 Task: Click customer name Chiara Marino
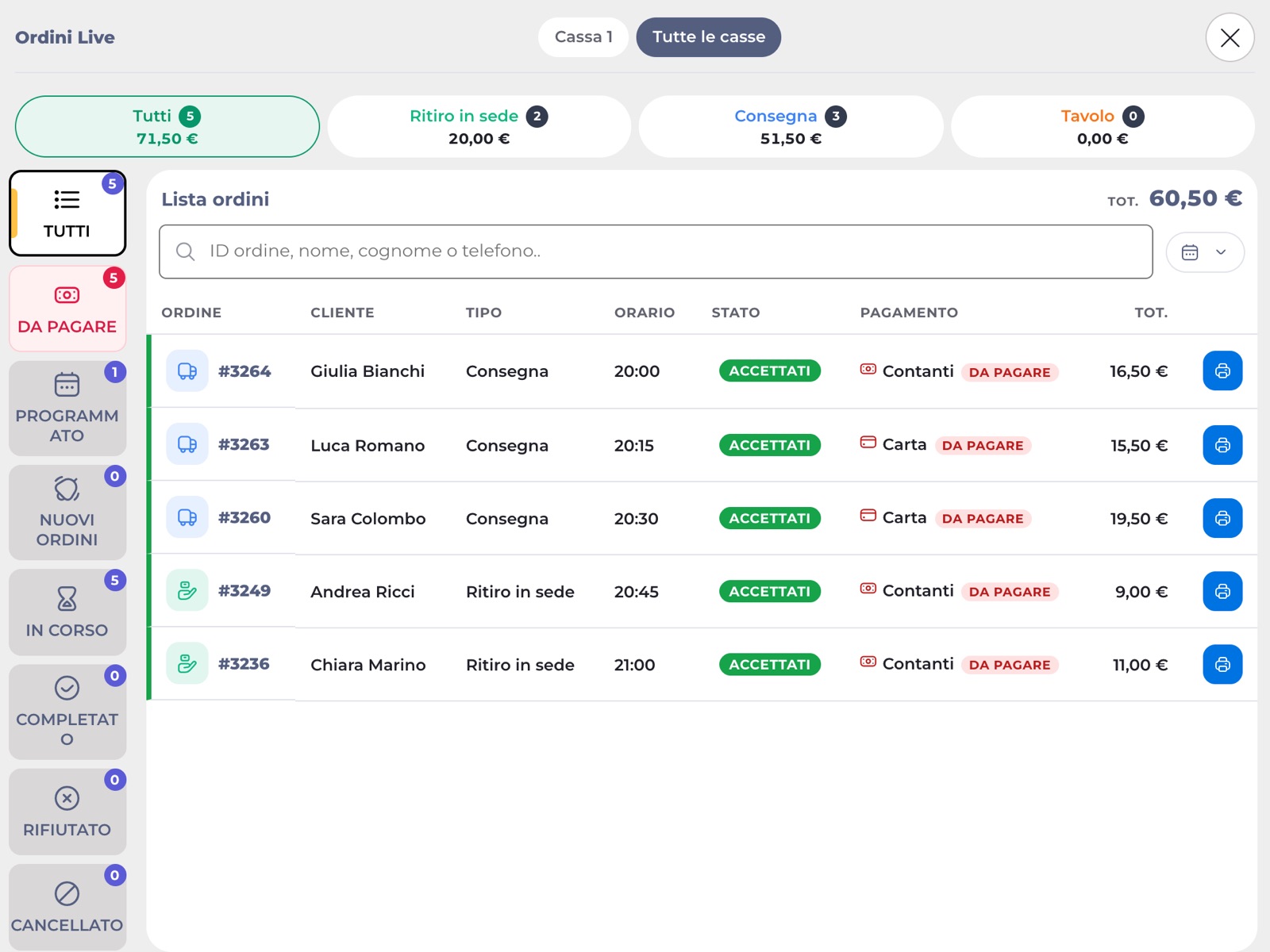coord(368,665)
